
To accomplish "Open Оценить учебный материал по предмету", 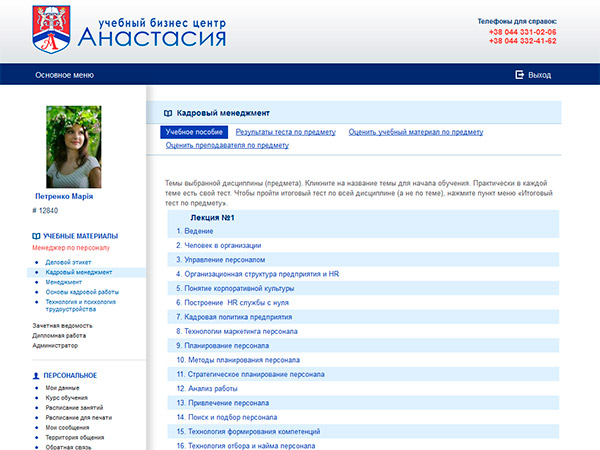I will point(415,132).
